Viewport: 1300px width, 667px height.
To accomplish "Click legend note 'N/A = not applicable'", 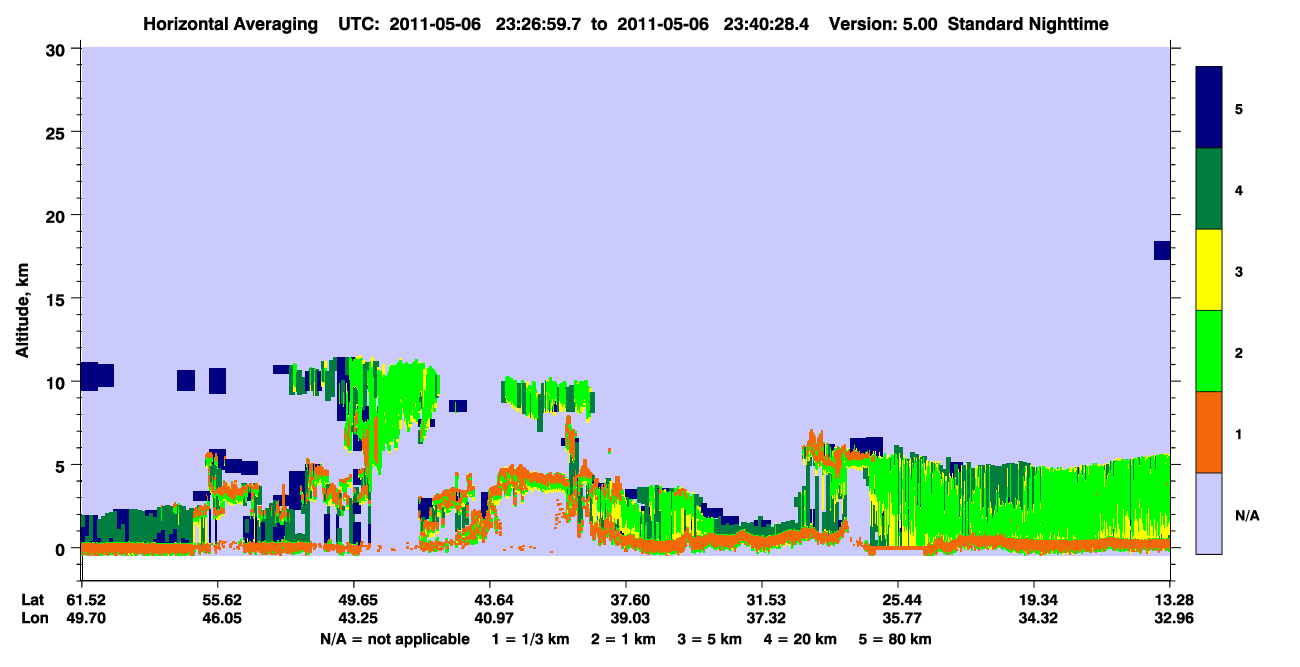I will (x=395, y=639).
